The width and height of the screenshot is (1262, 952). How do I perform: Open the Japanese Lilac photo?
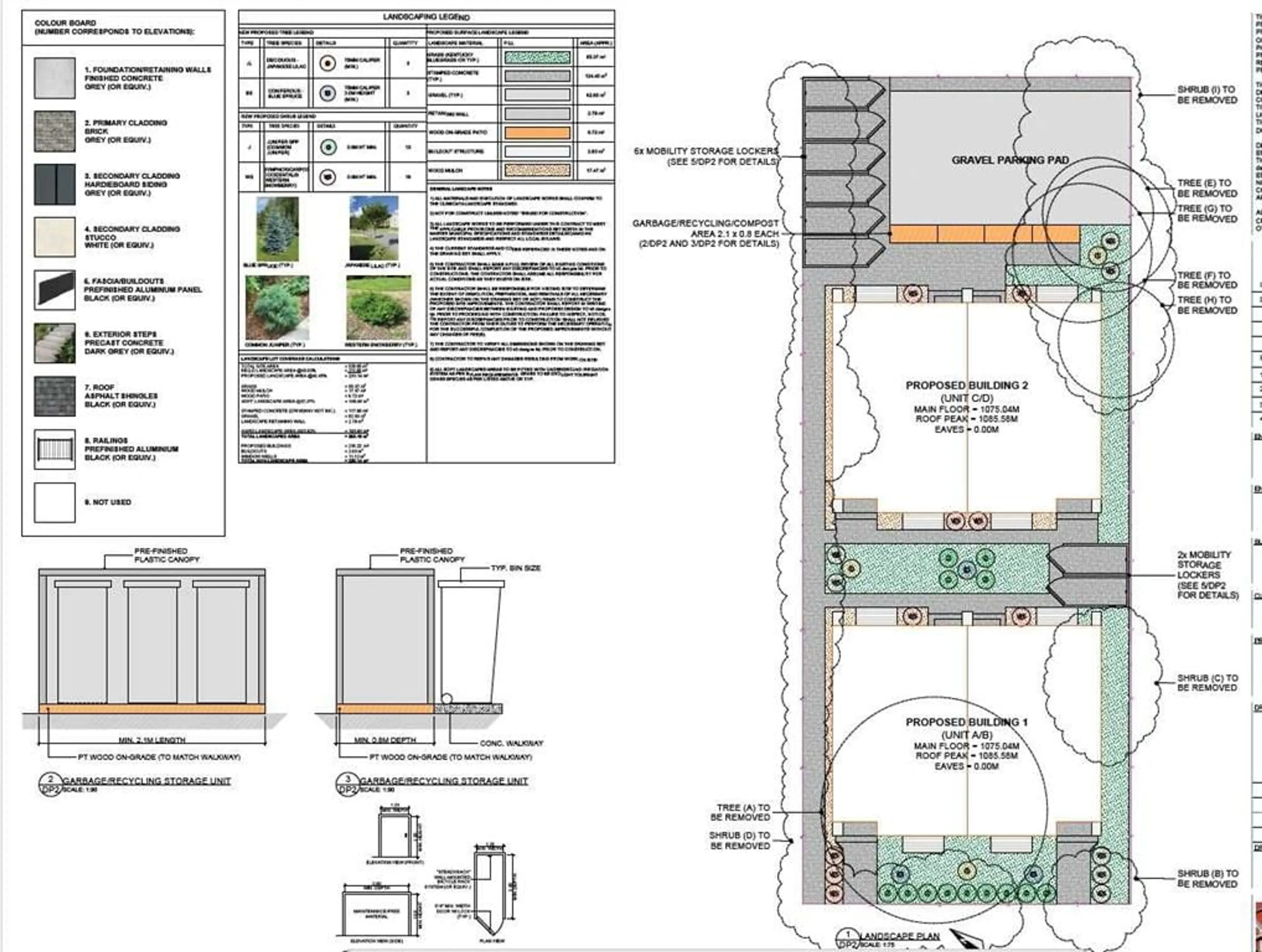374,228
